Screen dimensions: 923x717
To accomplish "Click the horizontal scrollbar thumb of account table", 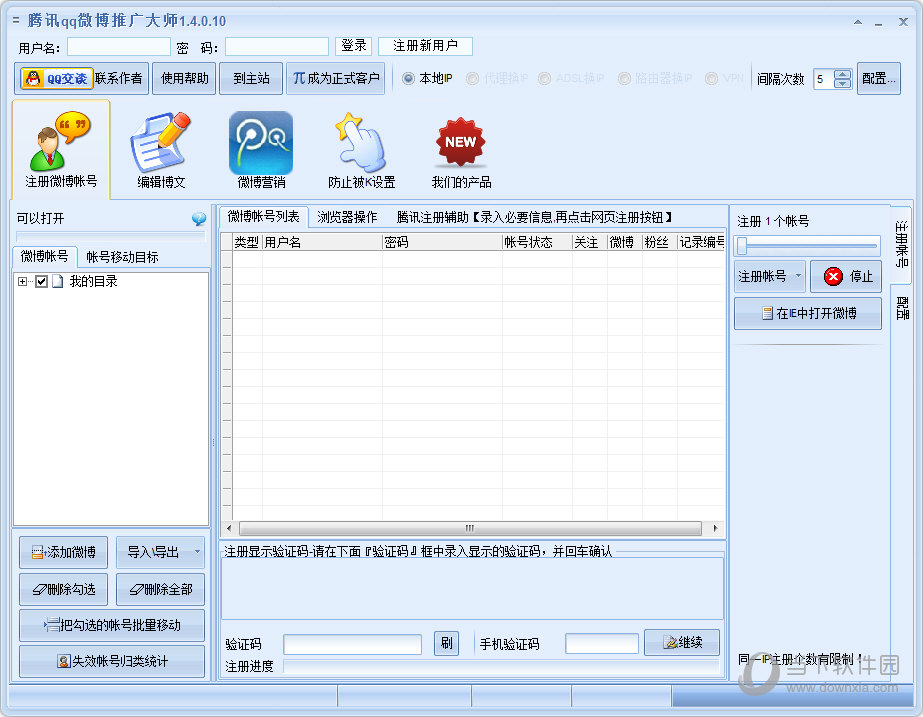I will coord(470,528).
